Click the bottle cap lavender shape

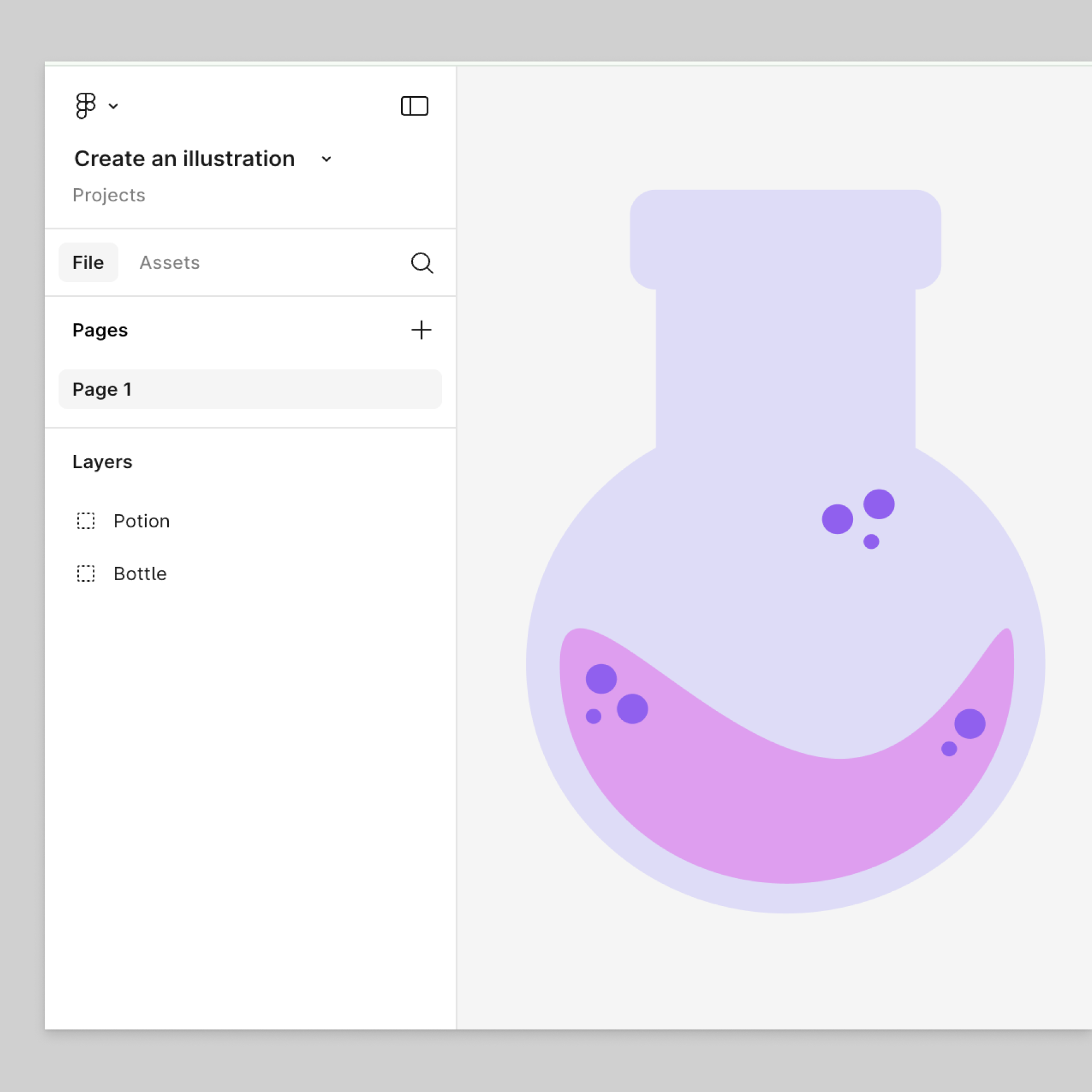tap(785, 239)
